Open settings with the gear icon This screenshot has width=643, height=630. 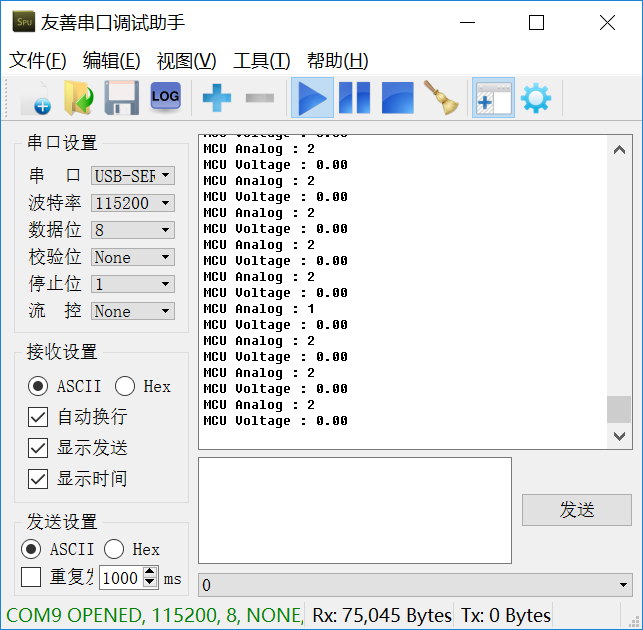(536, 98)
